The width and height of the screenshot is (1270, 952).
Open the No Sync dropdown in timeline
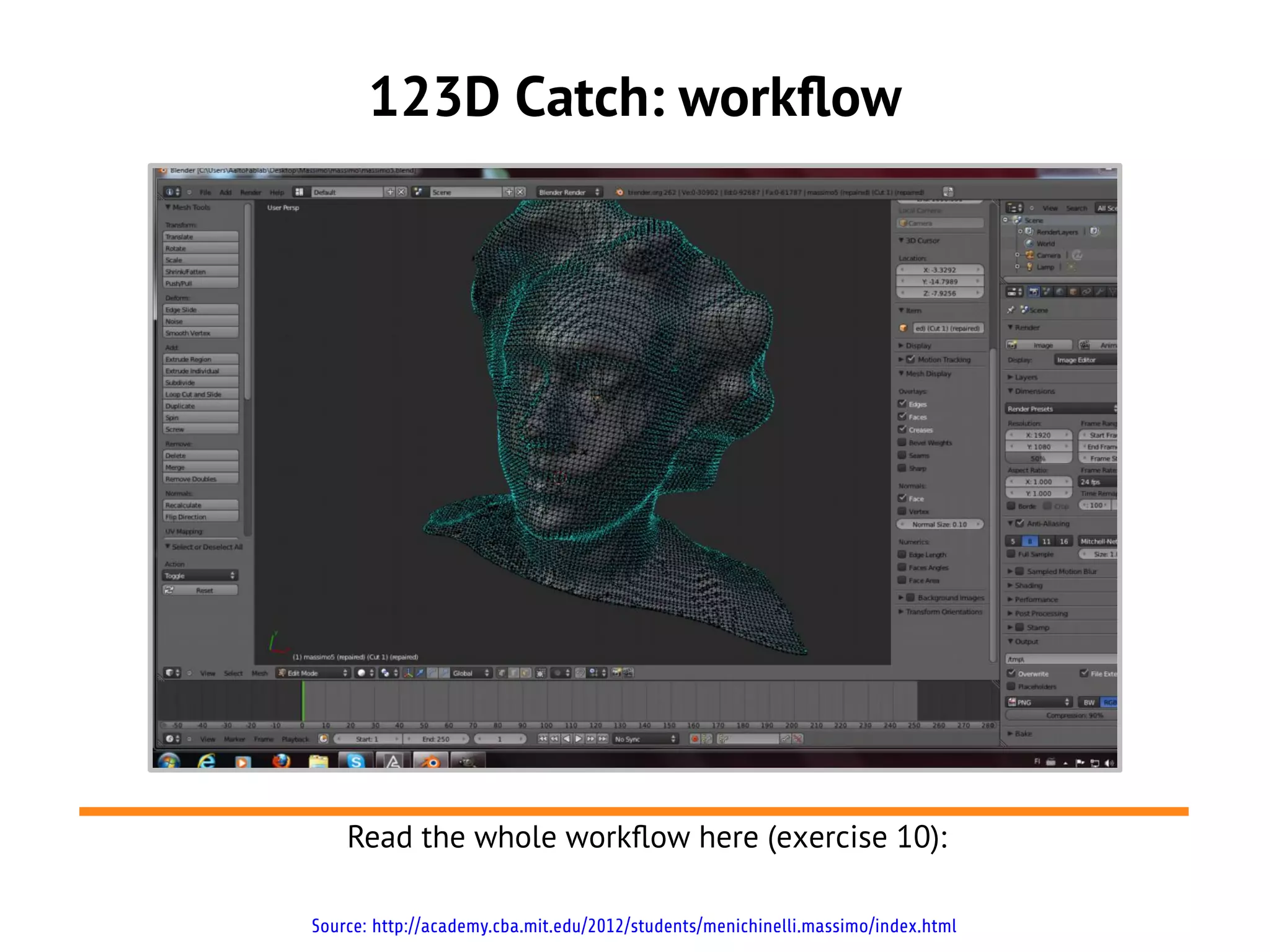(645, 739)
